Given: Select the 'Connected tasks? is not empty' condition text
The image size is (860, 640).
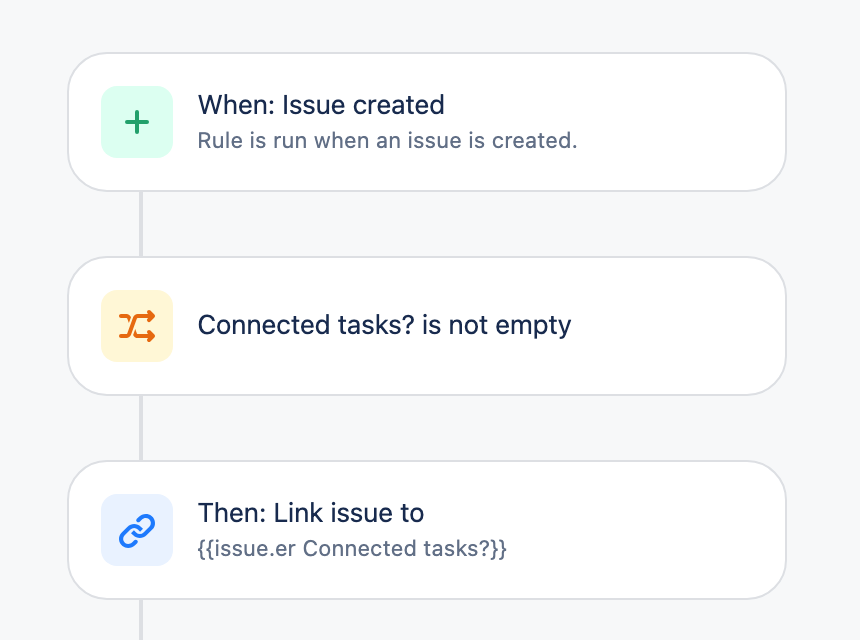Looking at the screenshot, I should [384, 325].
